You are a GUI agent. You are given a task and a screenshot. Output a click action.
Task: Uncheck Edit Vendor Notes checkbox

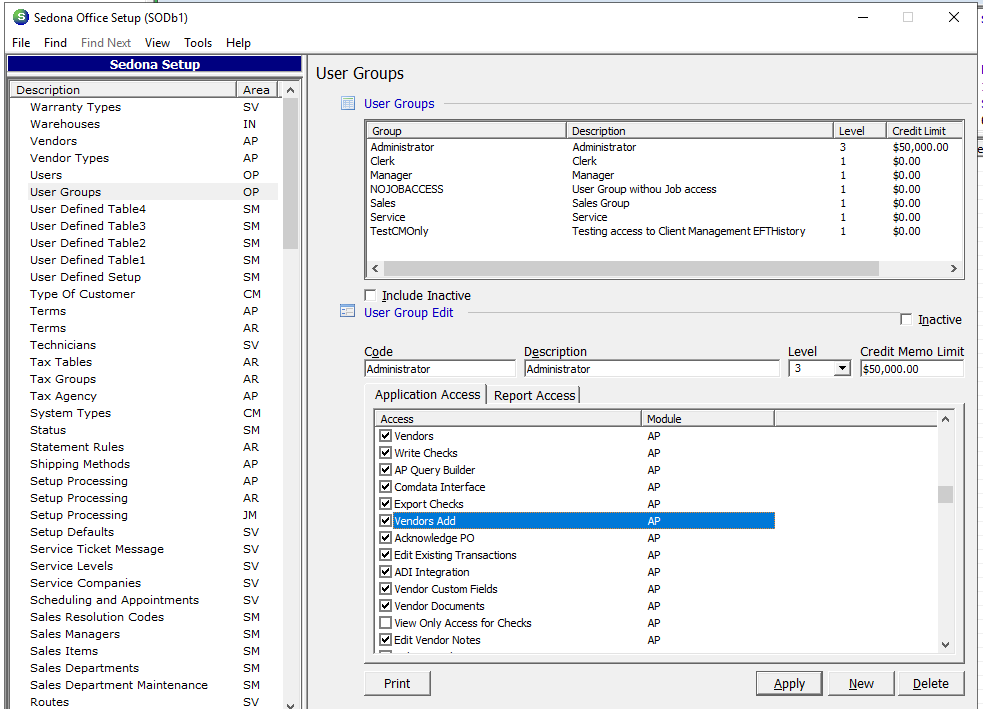point(386,639)
